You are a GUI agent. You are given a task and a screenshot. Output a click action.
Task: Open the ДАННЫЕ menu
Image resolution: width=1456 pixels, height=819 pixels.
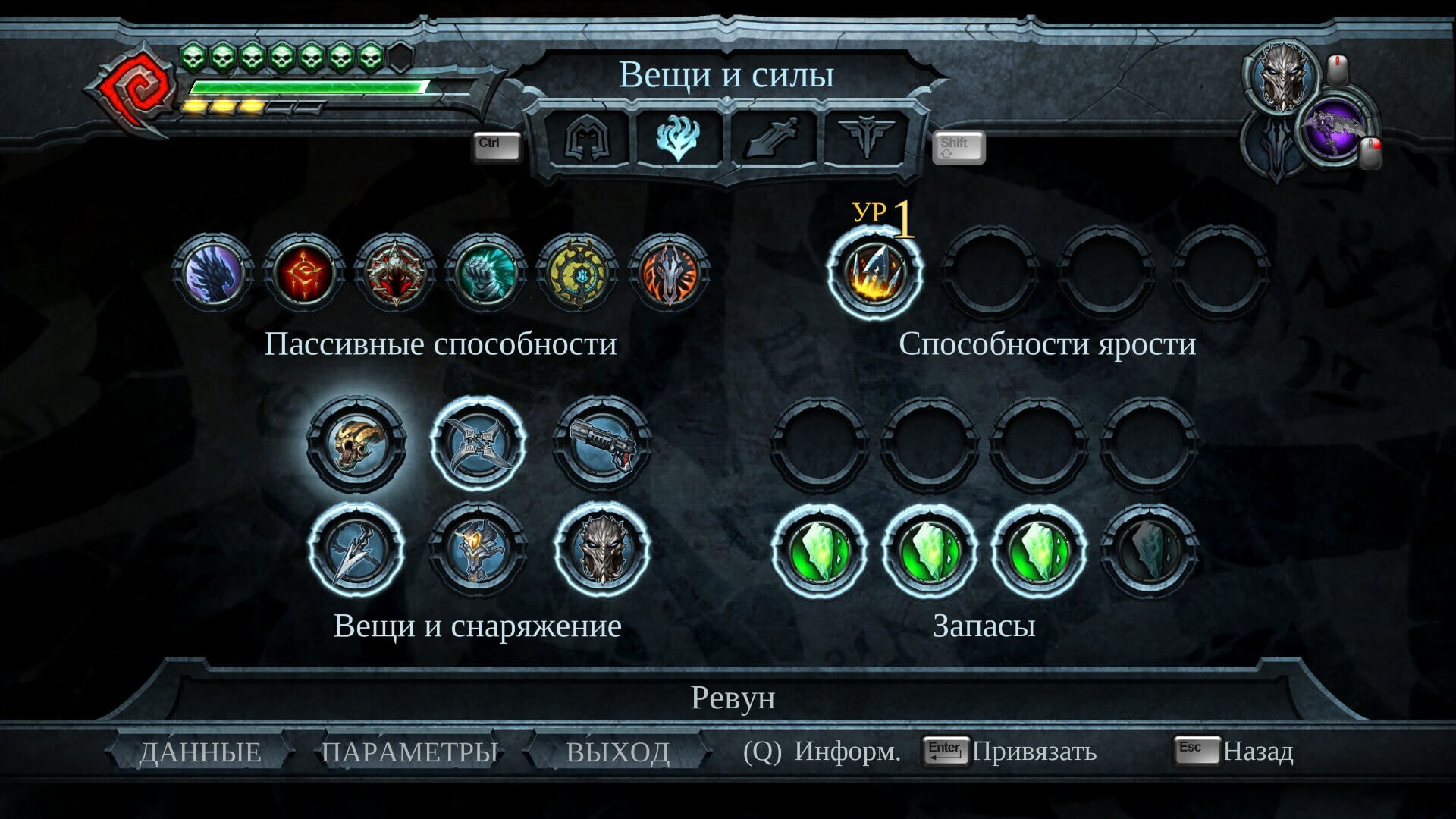[x=200, y=752]
